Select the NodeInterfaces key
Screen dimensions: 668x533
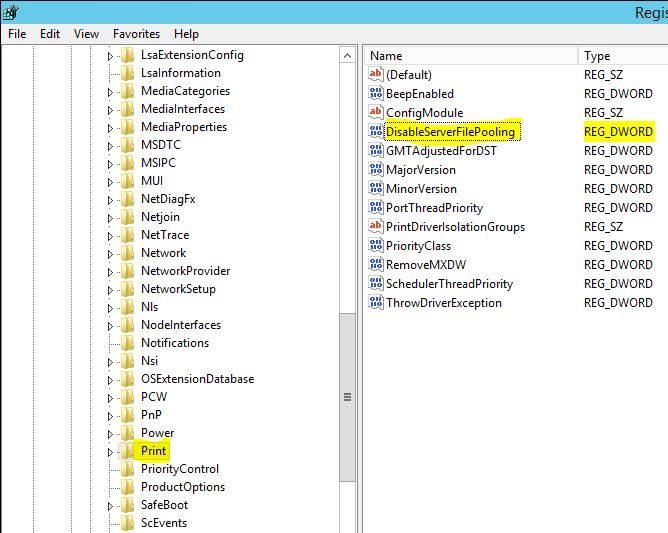coord(181,325)
